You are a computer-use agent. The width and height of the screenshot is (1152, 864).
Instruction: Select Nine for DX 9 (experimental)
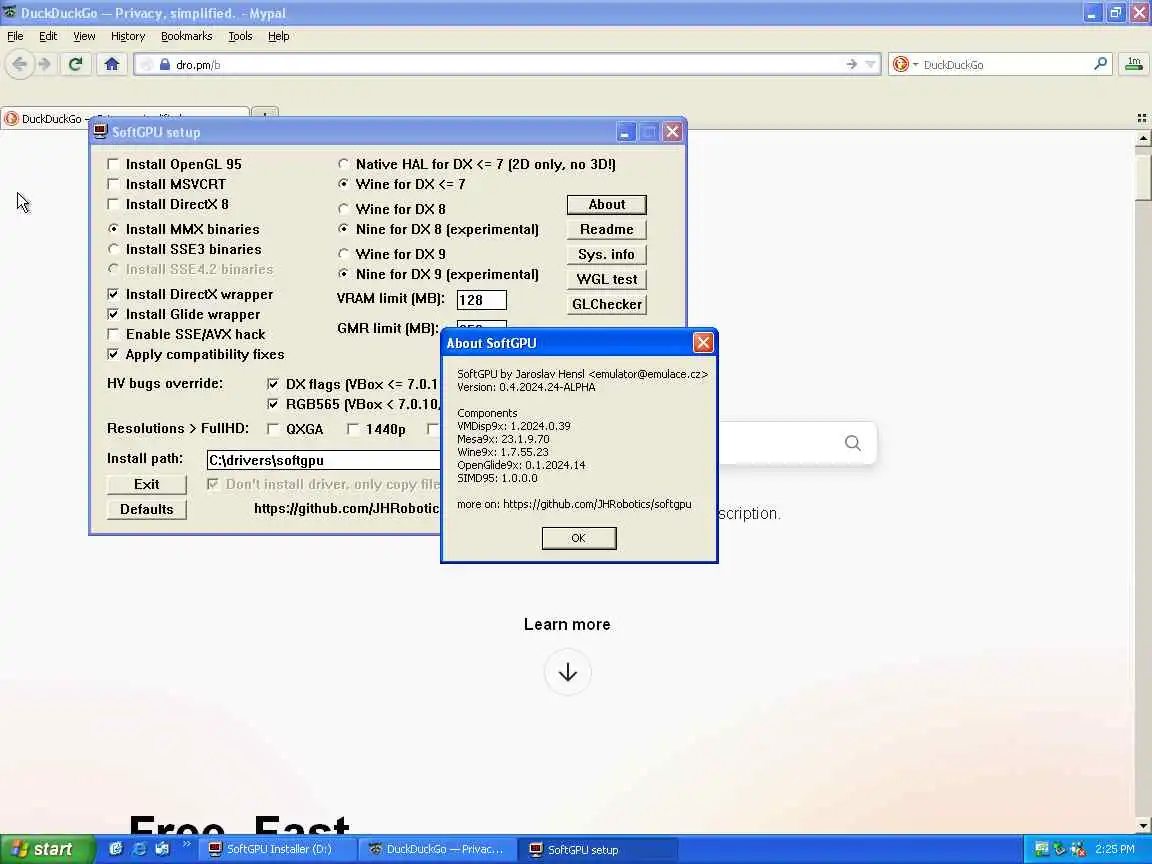pos(343,273)
